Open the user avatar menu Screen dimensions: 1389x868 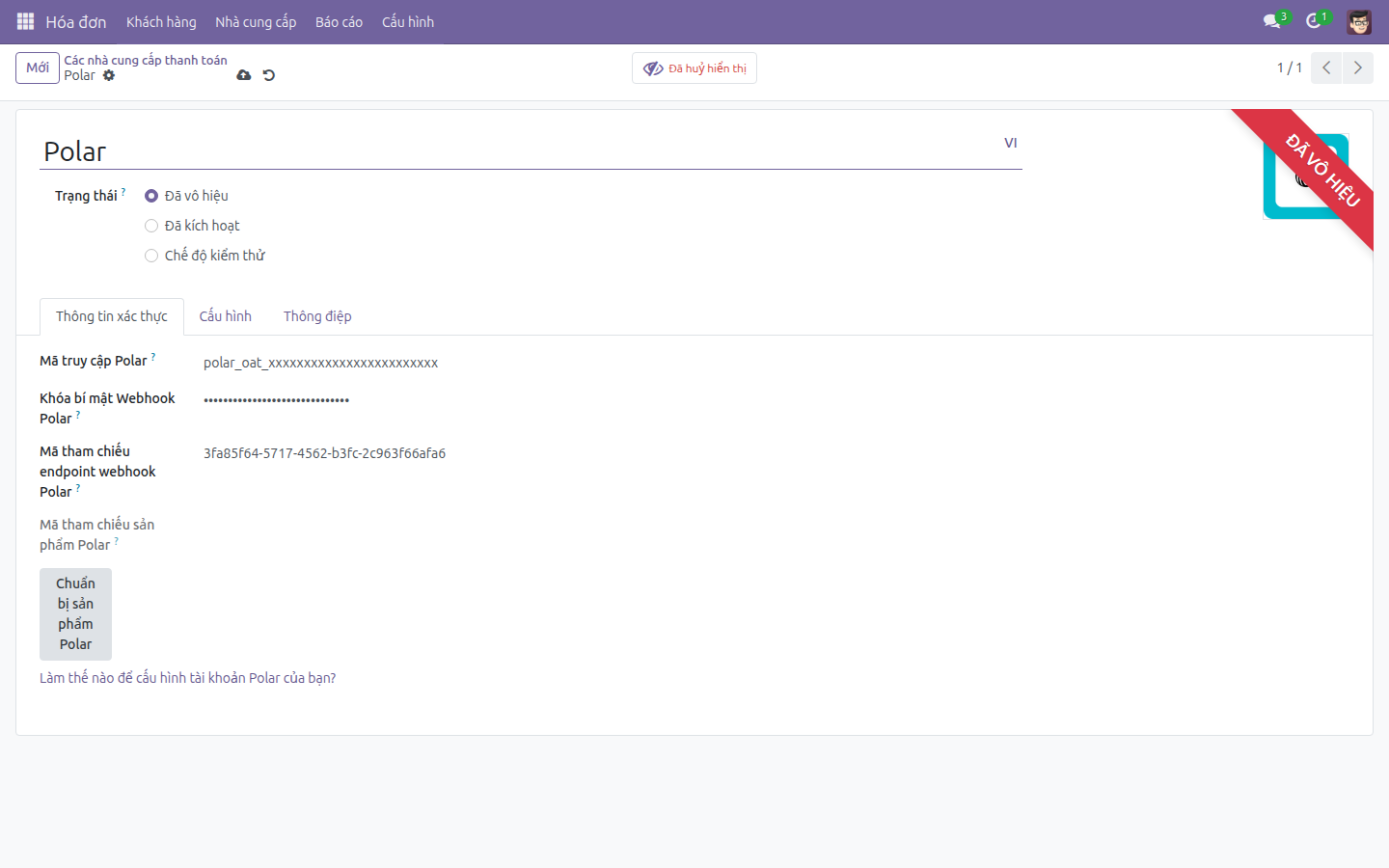(x=1359, y=21)
